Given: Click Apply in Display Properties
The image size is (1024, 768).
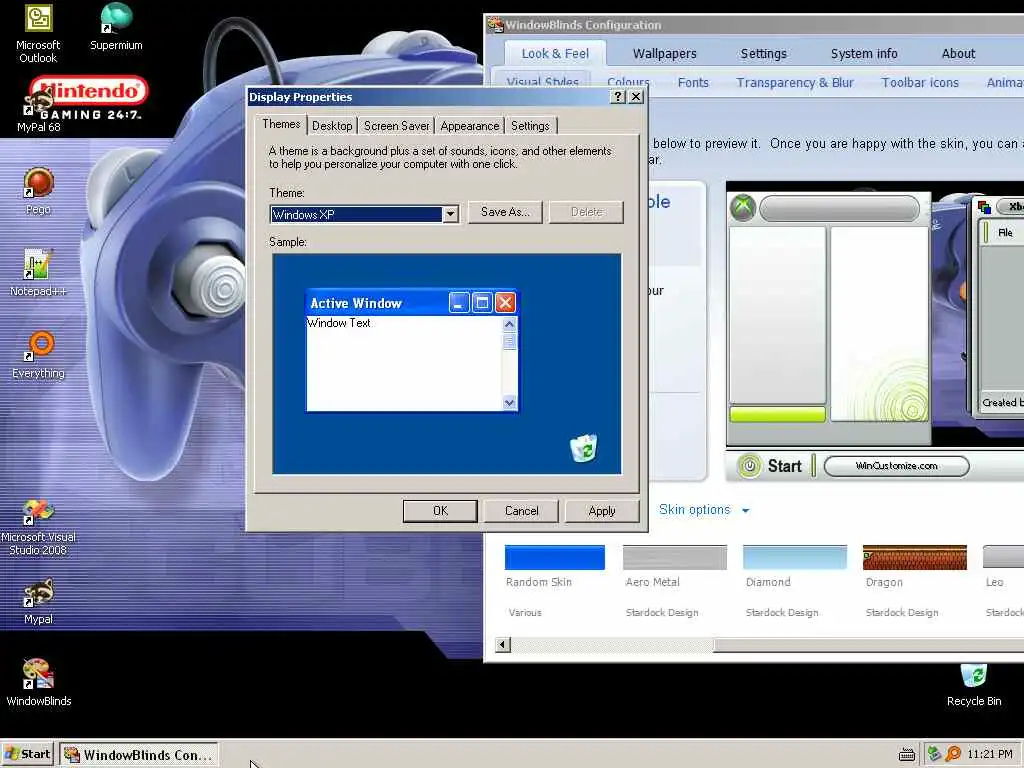Looking at the screenshot, I should [601, 511].
